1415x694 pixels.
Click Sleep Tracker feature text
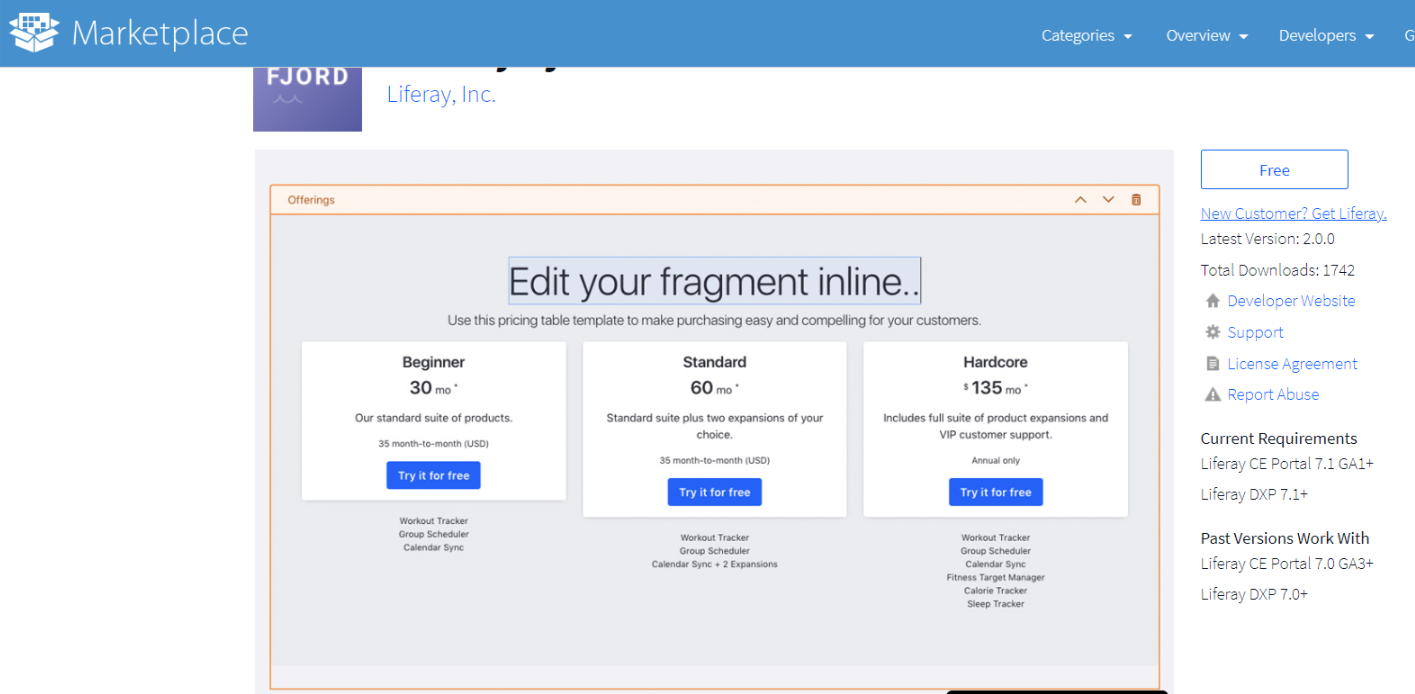point(996,604)
